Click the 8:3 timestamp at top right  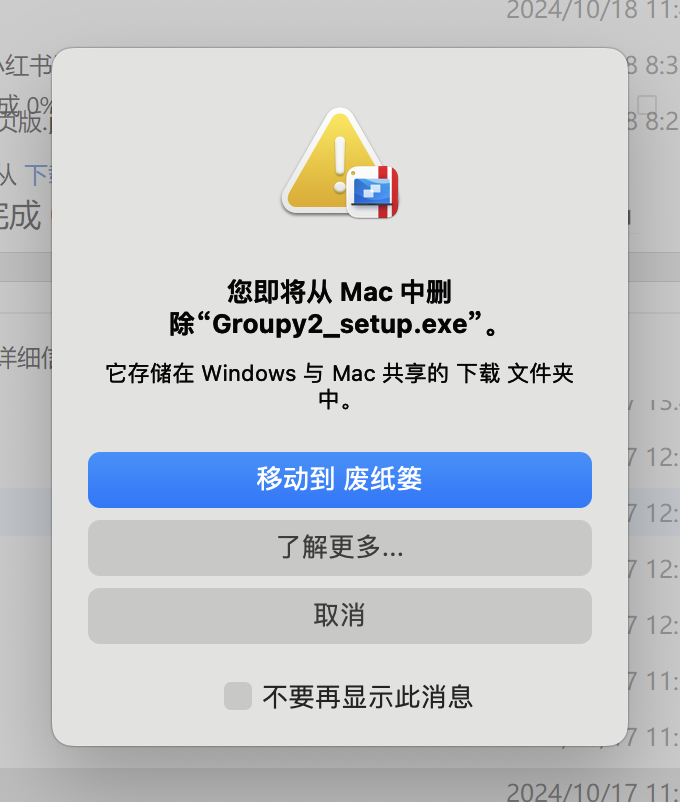(653, 66)
